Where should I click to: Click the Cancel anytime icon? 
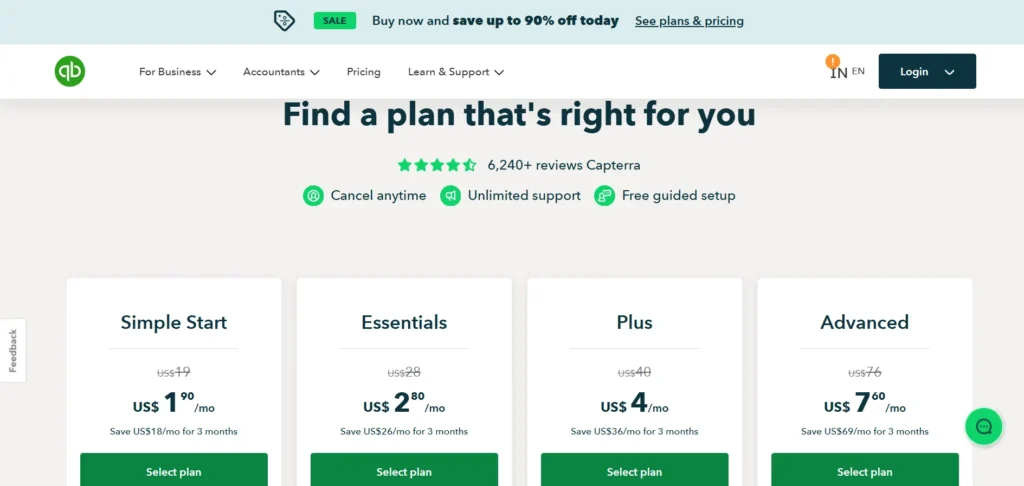point(313,195)
